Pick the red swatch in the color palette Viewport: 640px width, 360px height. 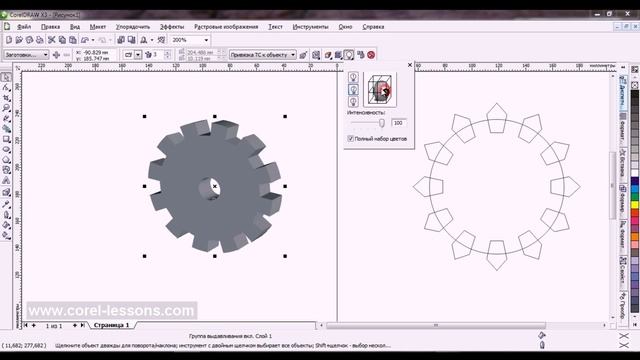[635, 212]
